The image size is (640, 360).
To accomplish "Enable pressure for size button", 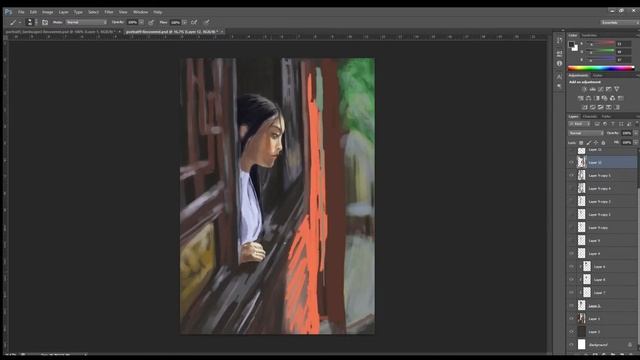I will [x=207, y=22].
